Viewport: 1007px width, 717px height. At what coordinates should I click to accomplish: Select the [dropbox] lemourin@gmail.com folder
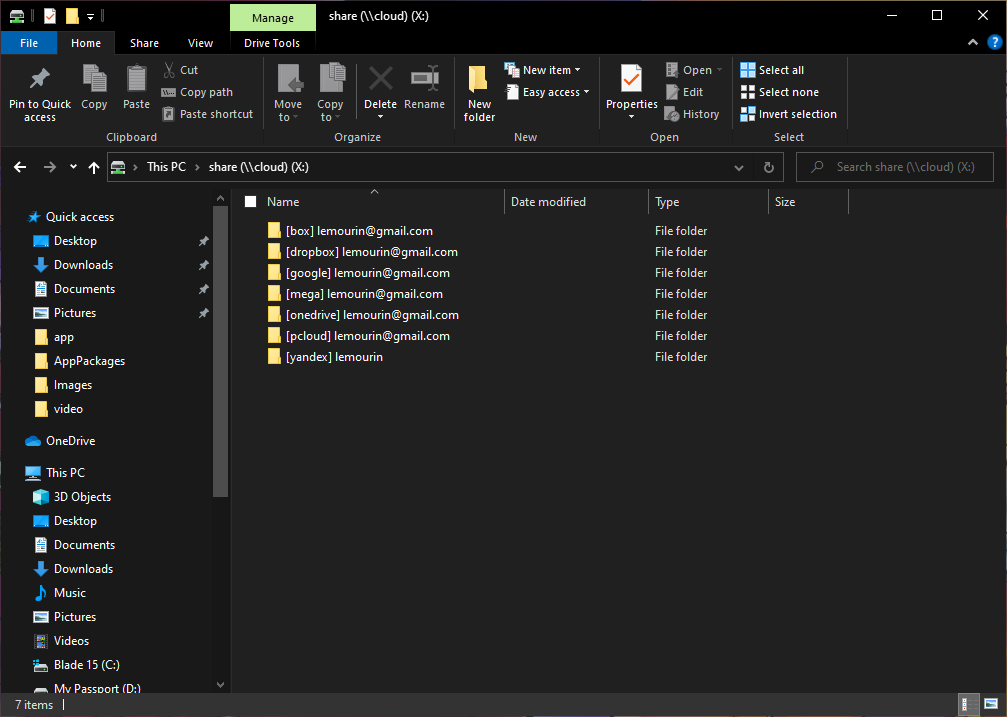point(363,252)
